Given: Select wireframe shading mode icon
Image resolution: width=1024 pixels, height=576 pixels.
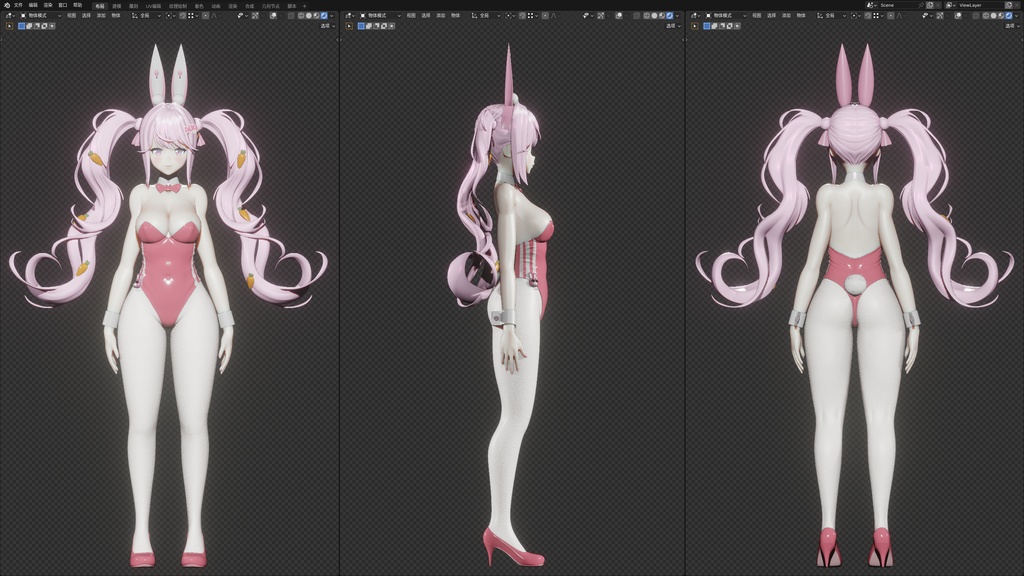Looking at the screenshot, I should 300,16.
